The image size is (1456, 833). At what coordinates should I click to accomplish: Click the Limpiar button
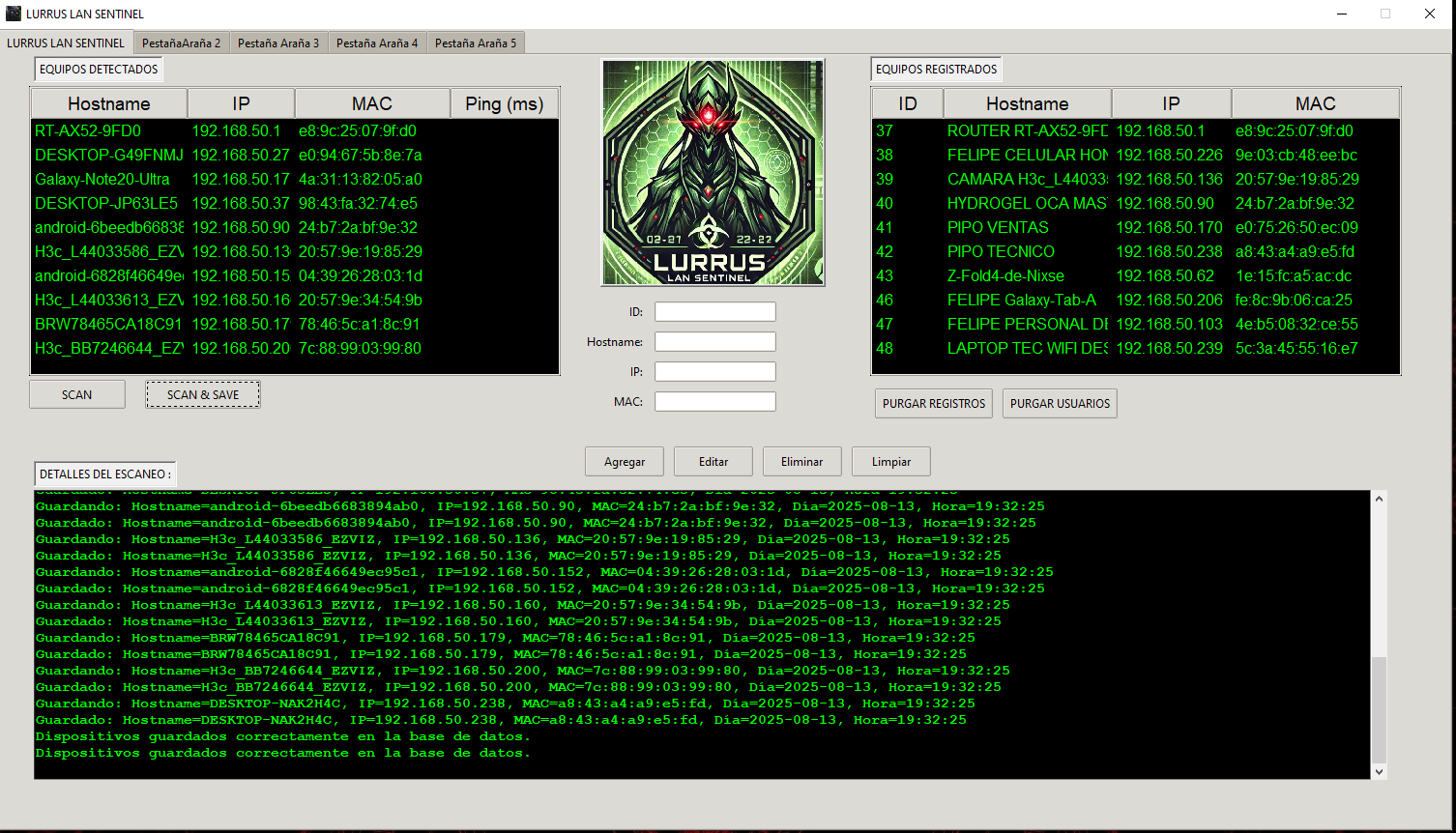pyautogui.click(x=891, y=462)
